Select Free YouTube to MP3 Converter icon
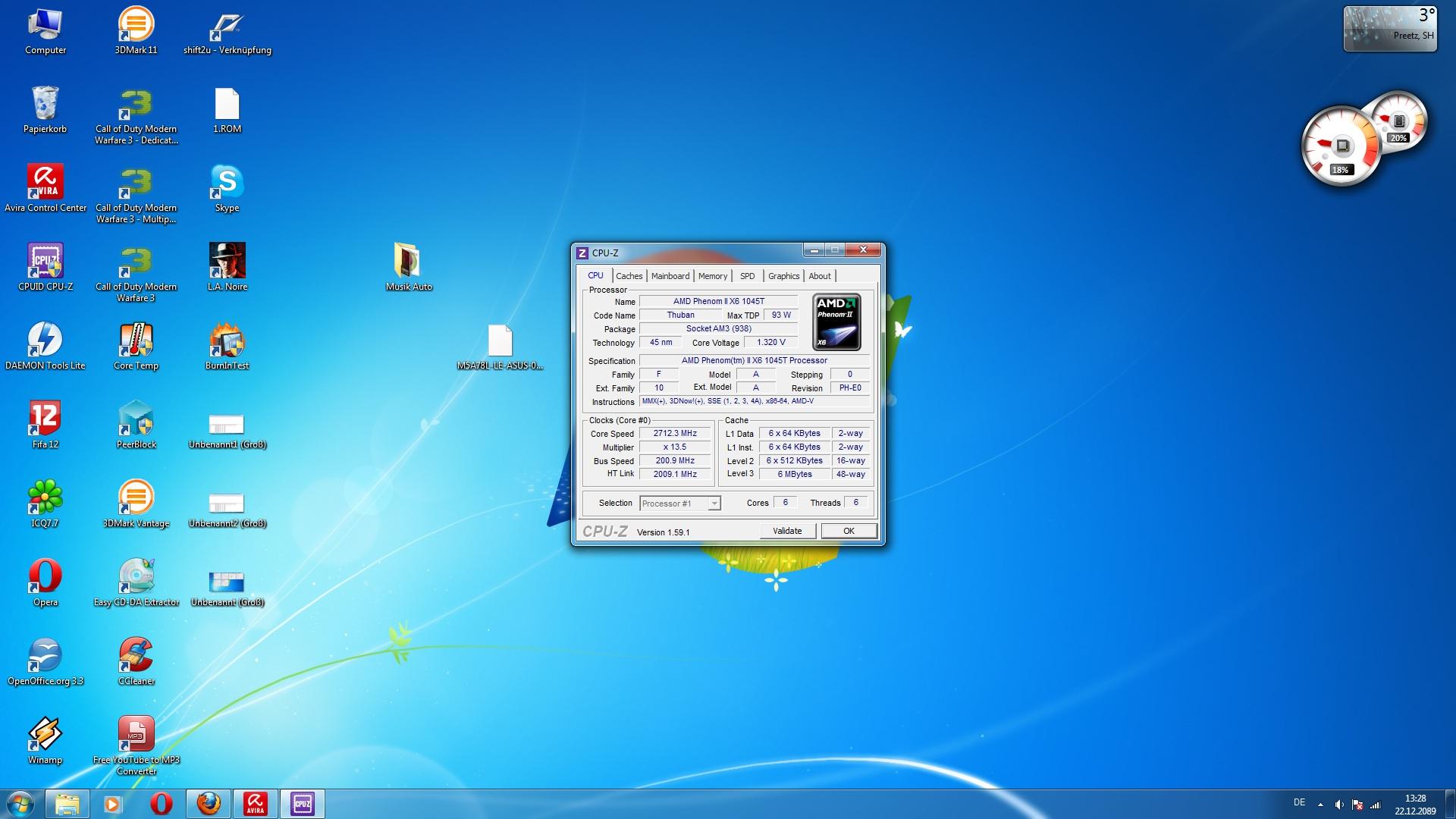The image size is (1456, 819). coord(136,746)
